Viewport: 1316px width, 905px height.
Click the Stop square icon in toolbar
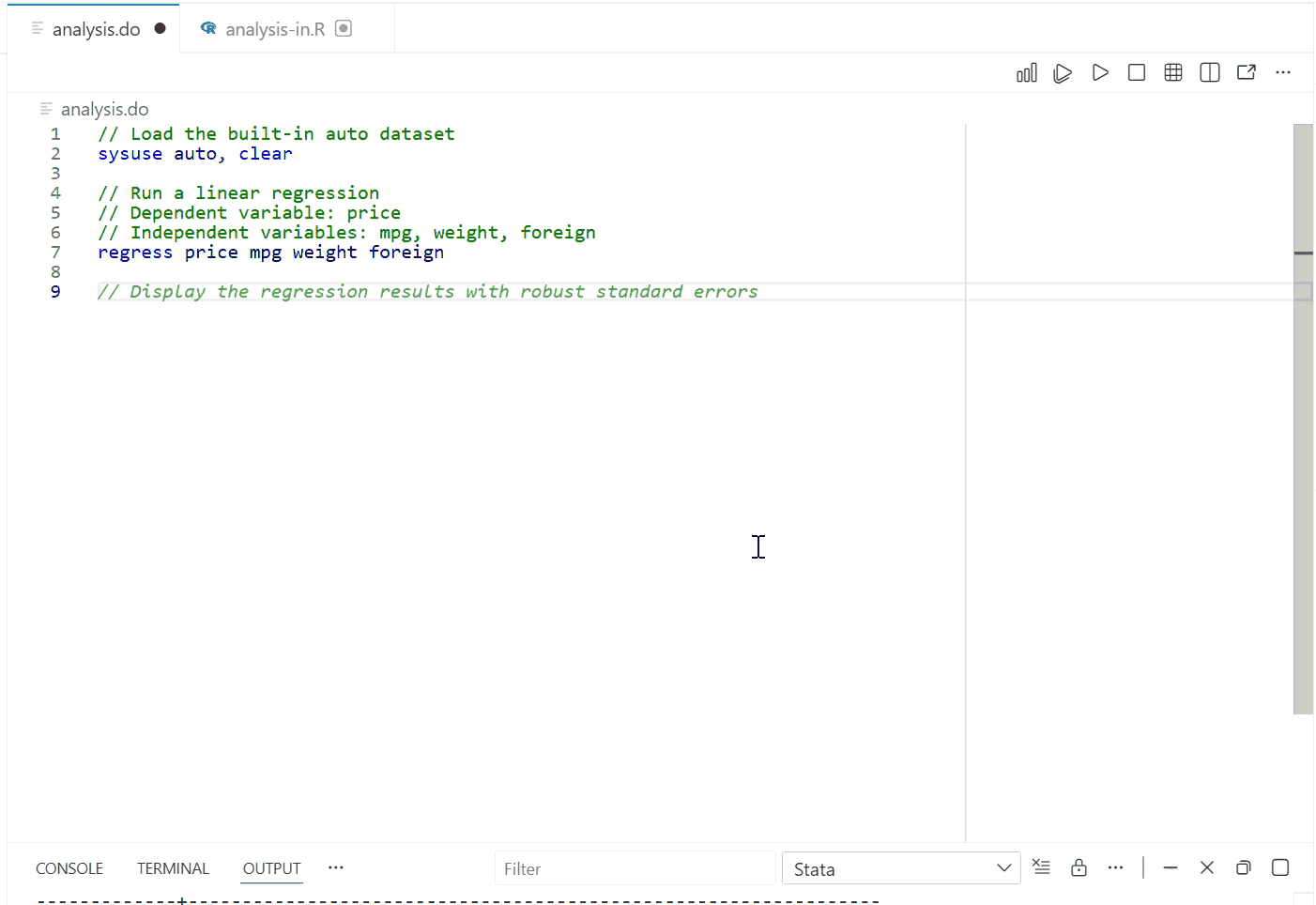pos(1136,73)
